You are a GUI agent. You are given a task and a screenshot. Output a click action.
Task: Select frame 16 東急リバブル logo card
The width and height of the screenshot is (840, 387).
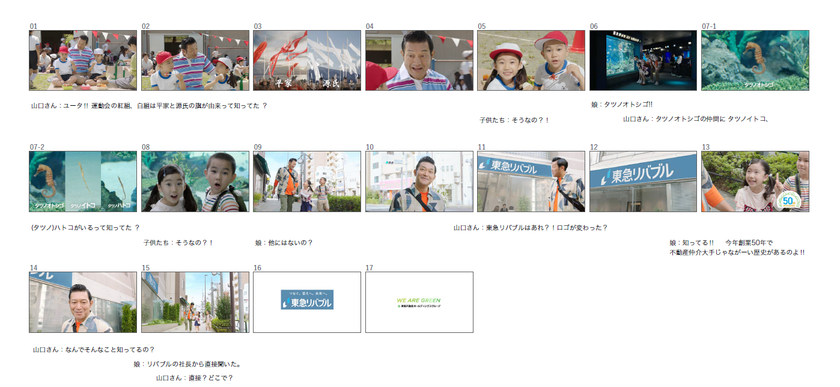click(x=307, y=302)
